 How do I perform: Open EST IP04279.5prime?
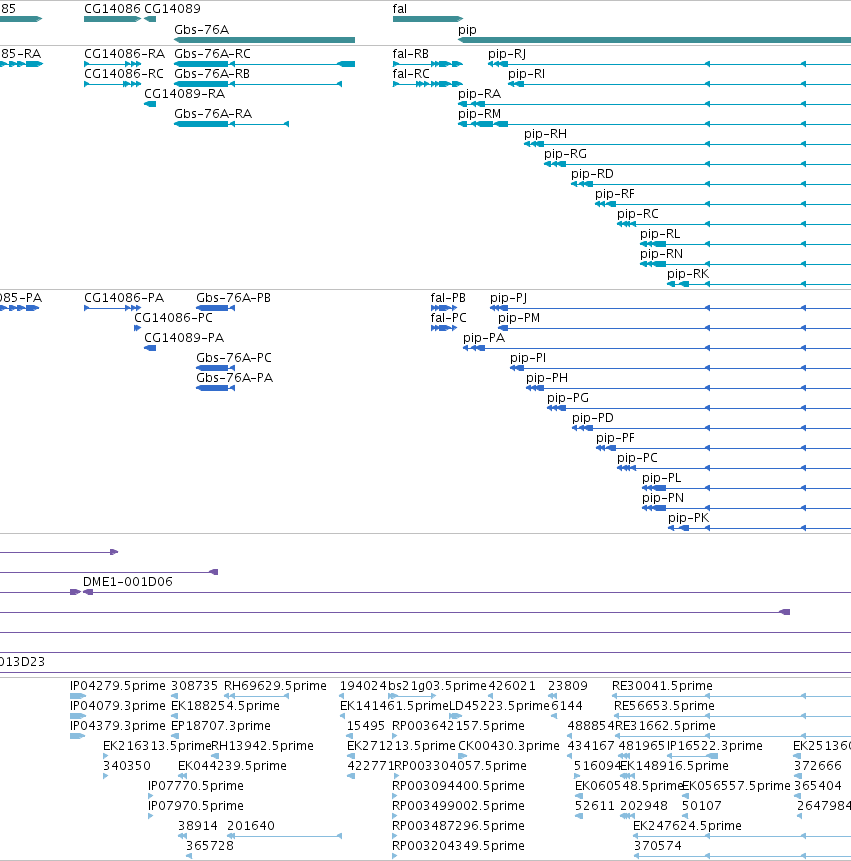pos(117,686)
